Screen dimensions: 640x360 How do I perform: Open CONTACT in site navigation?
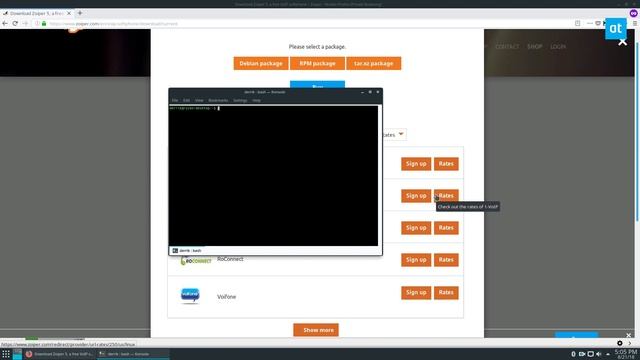pos(507,47)
